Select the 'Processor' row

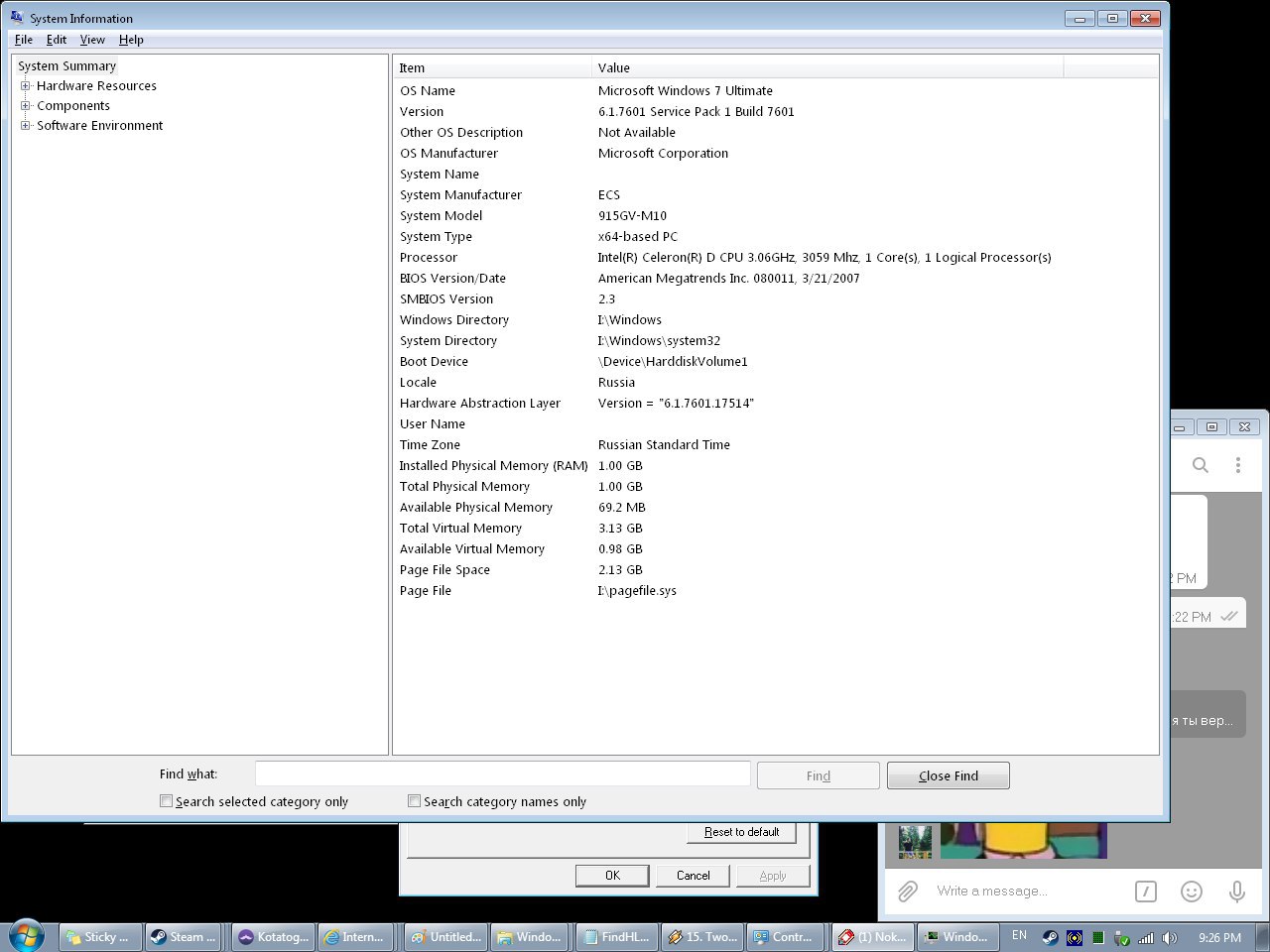click(776, 257)
